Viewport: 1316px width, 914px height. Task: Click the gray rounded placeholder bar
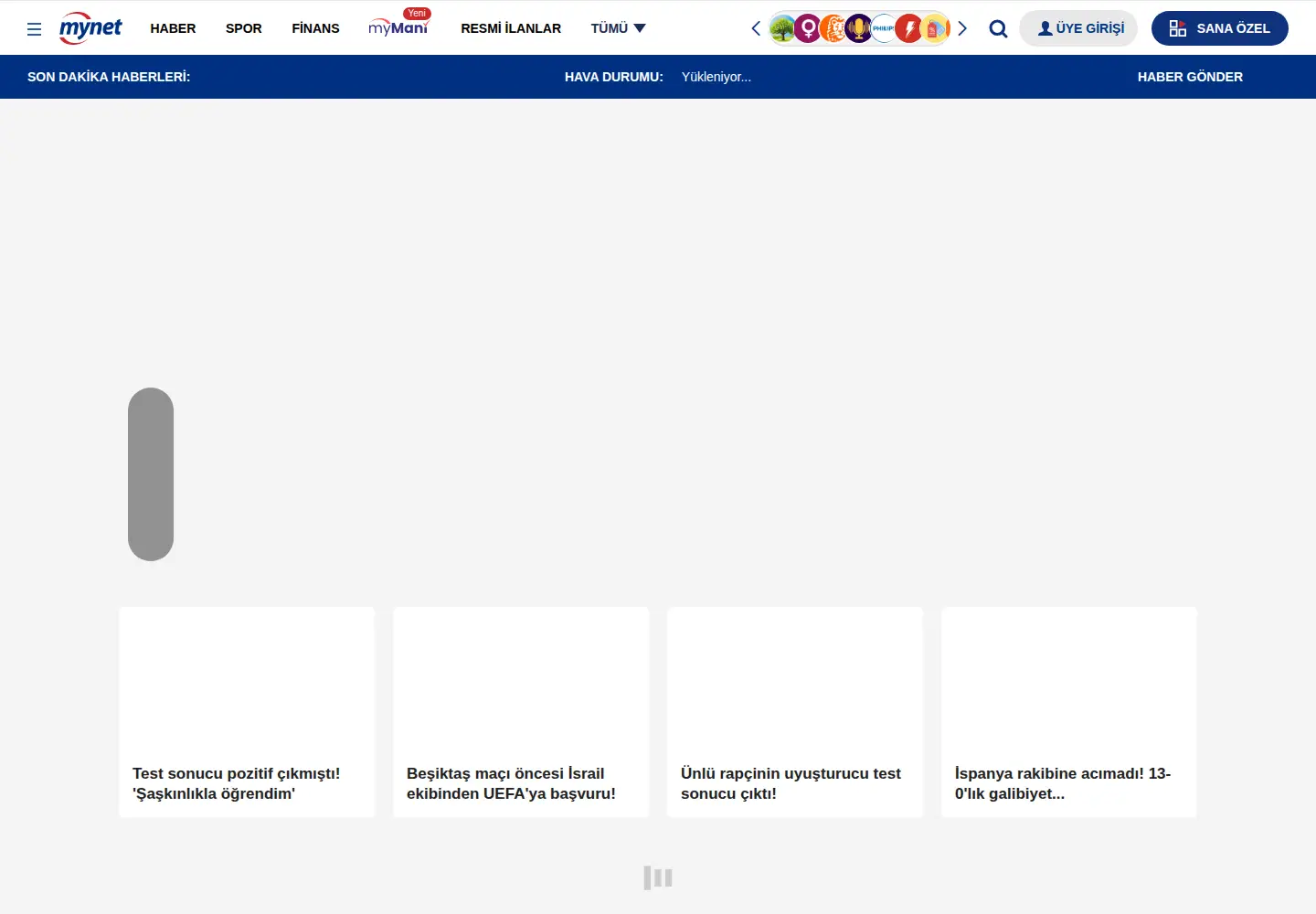coord(151,474)
